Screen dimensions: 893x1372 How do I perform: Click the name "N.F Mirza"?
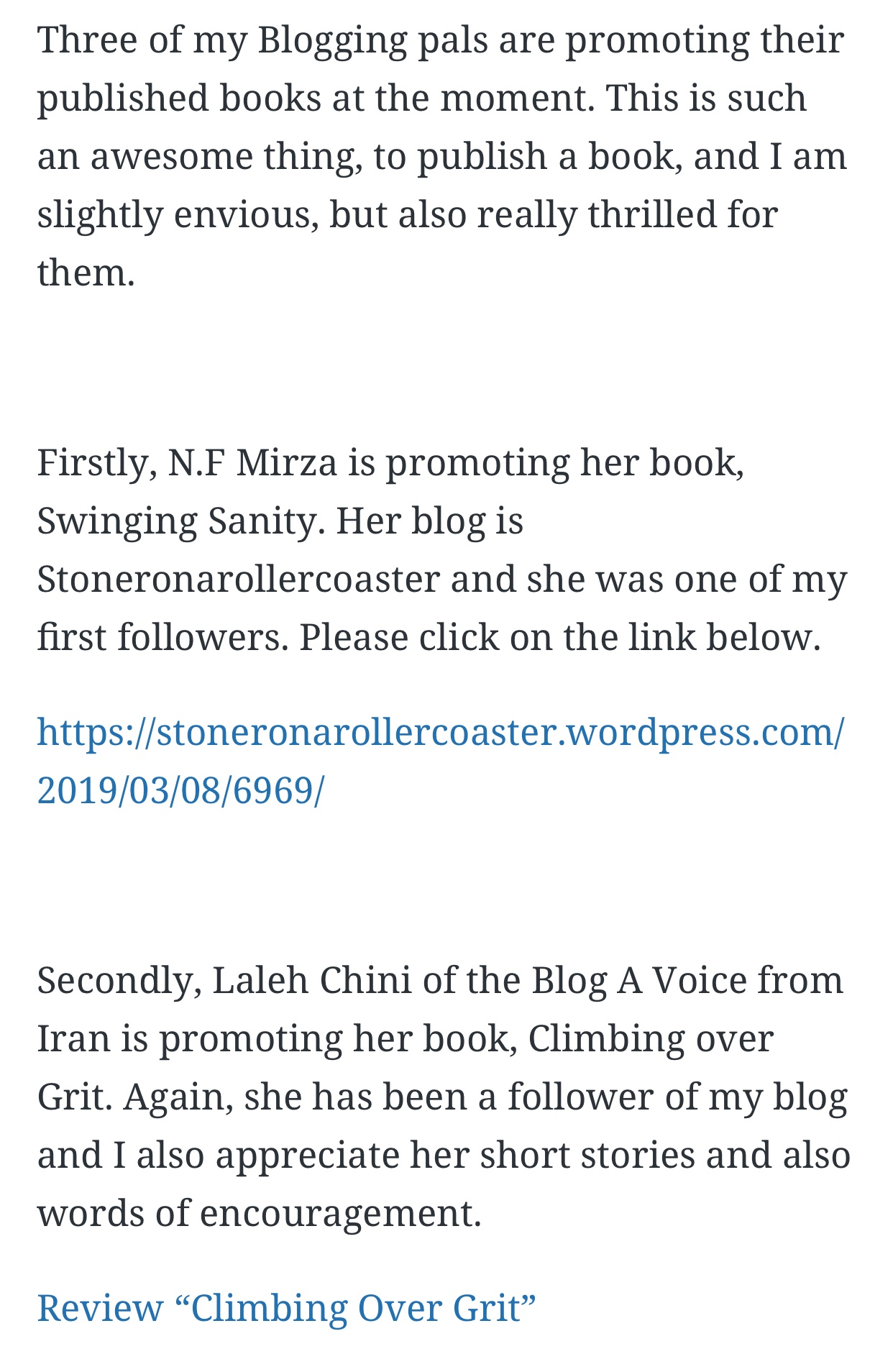(x=252, y=462)
